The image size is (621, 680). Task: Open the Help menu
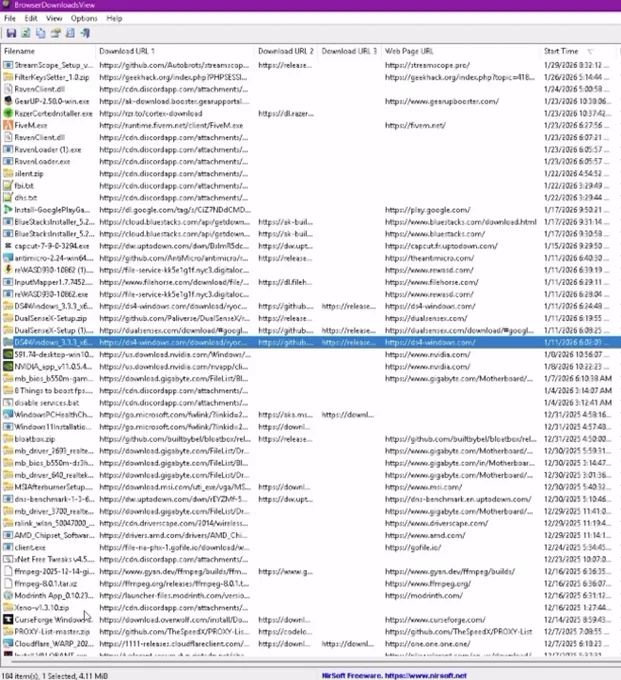point(114,18)
